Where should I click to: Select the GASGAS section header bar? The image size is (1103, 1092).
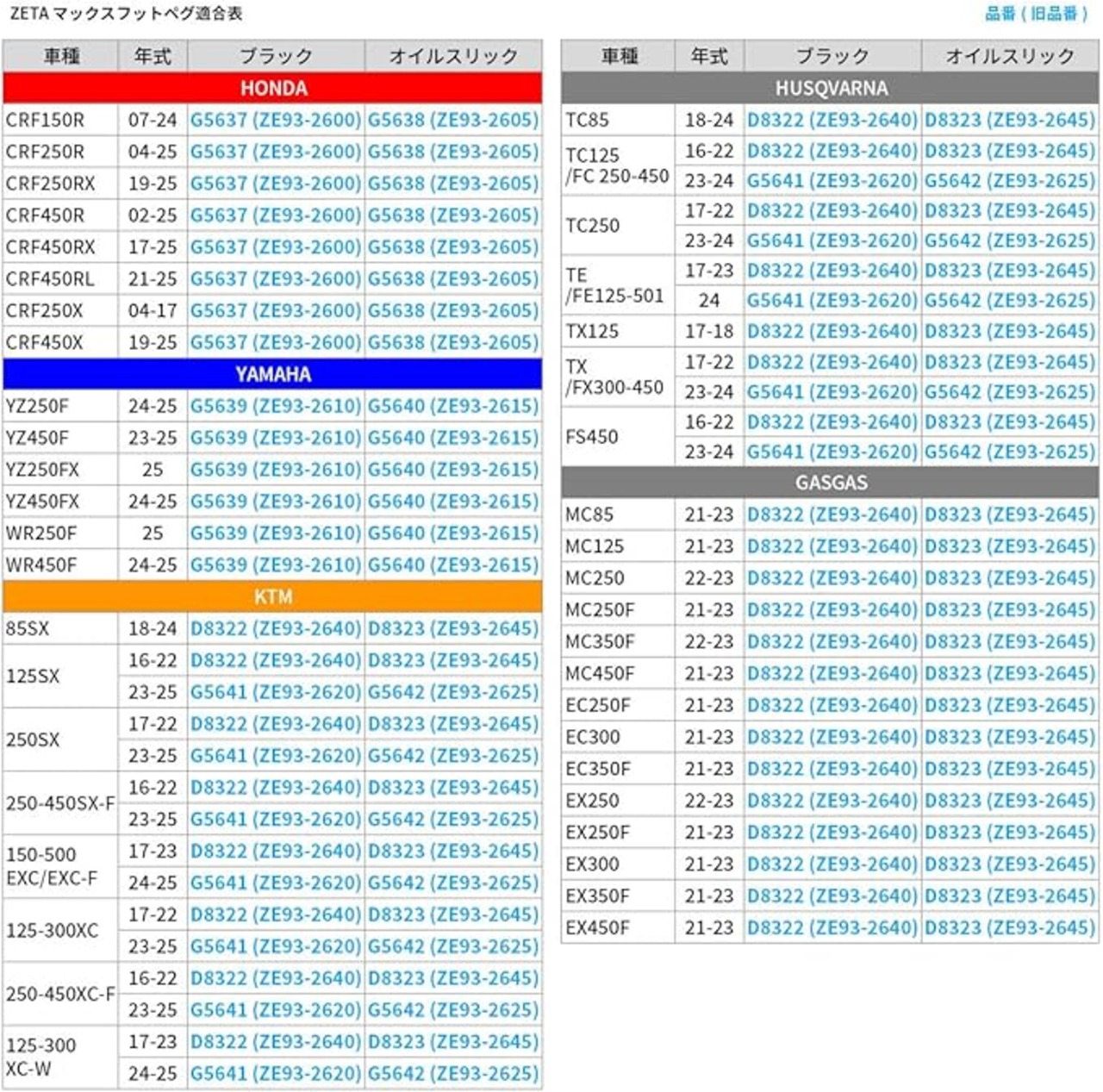coord(830,483)
